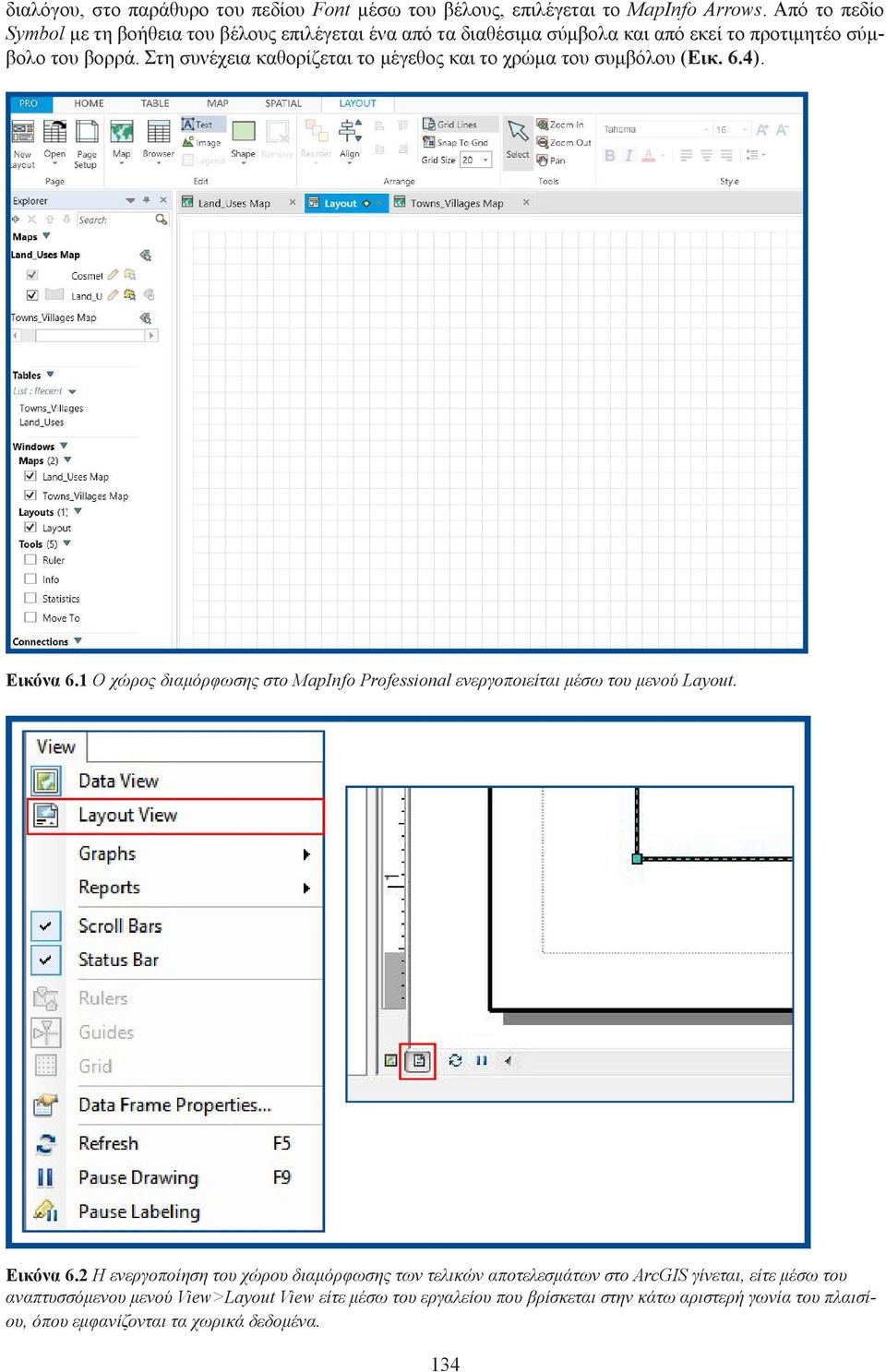Click the pause drawing icon in map bottom bar
Screen dimensions: 886x1372
pos(481,1061)
